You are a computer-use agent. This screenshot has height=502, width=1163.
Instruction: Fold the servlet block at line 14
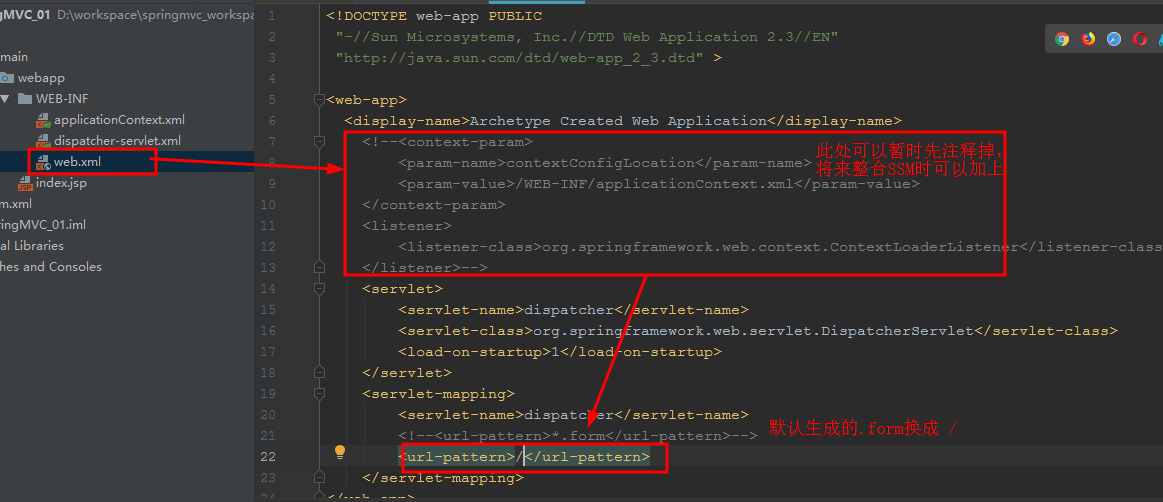coord(320,289)
